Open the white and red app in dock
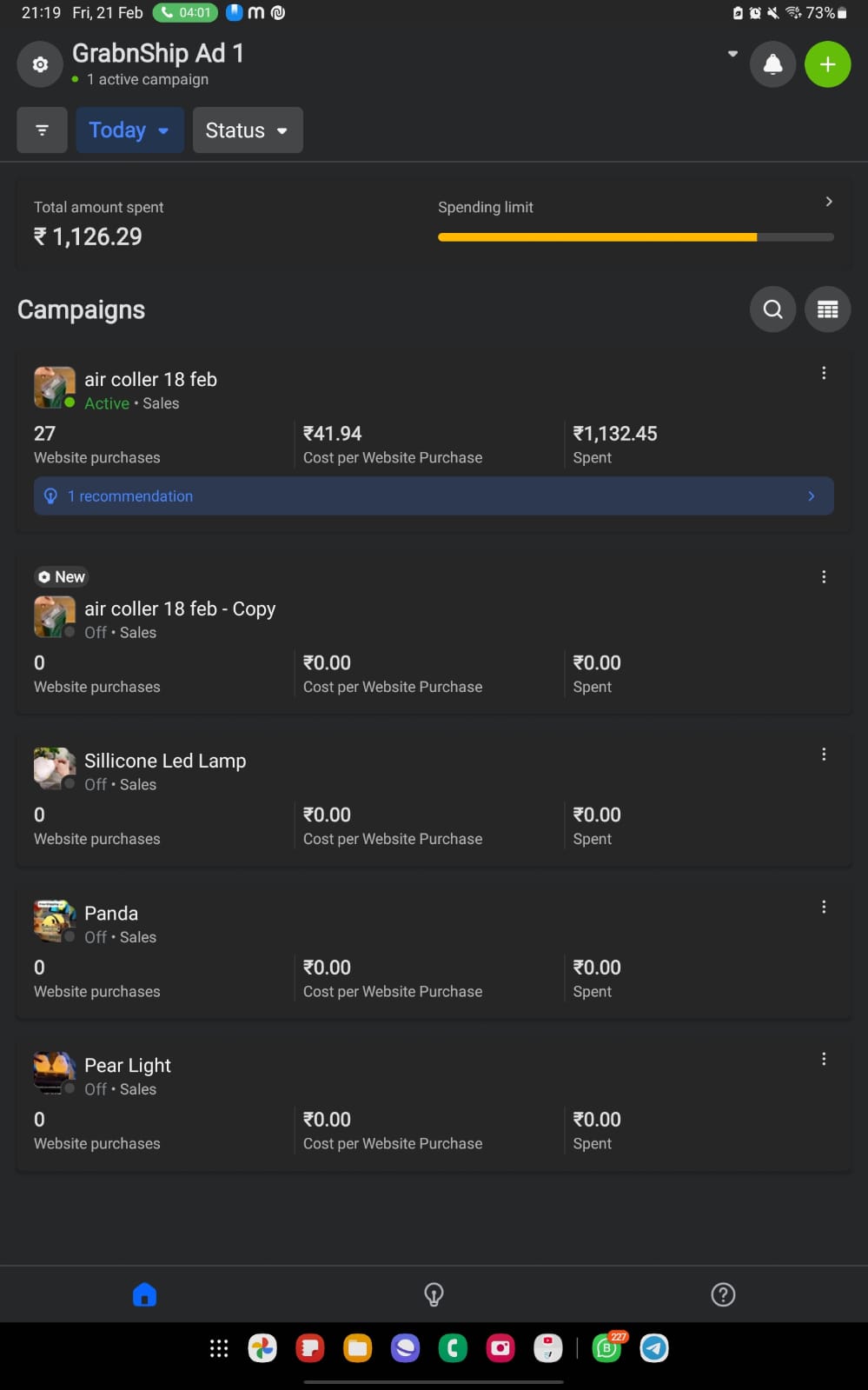 [x=547, y=1348]
